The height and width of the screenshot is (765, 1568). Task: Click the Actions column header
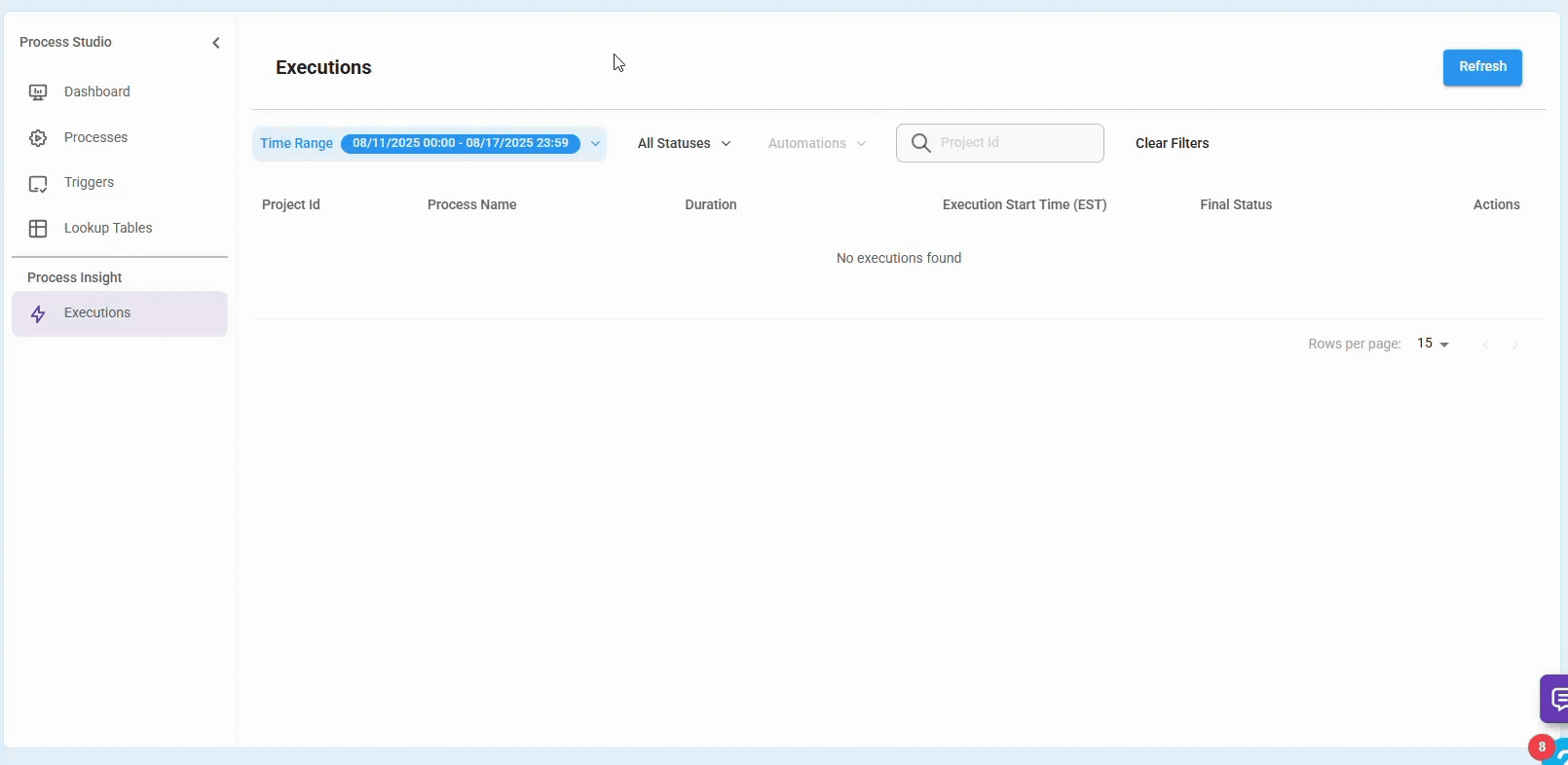click(x=1496, y=204)
